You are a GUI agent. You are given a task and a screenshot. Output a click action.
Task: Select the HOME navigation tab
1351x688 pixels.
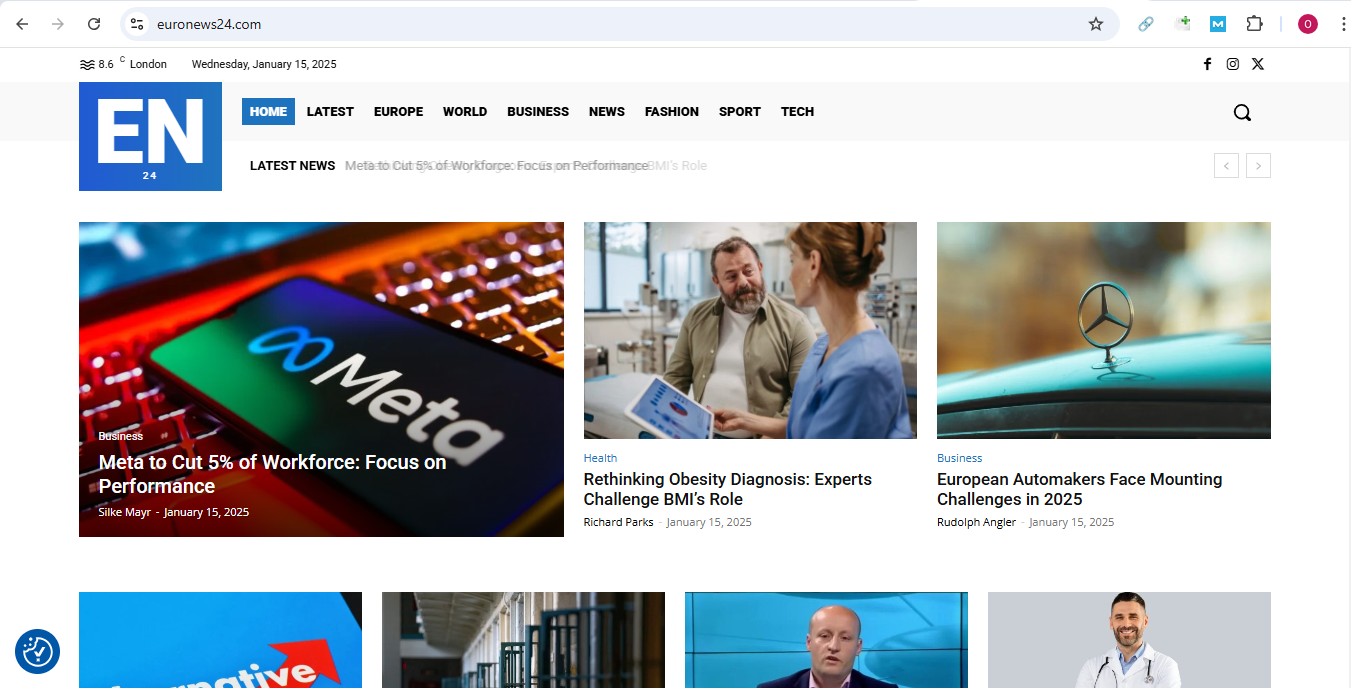pos(268,112)
